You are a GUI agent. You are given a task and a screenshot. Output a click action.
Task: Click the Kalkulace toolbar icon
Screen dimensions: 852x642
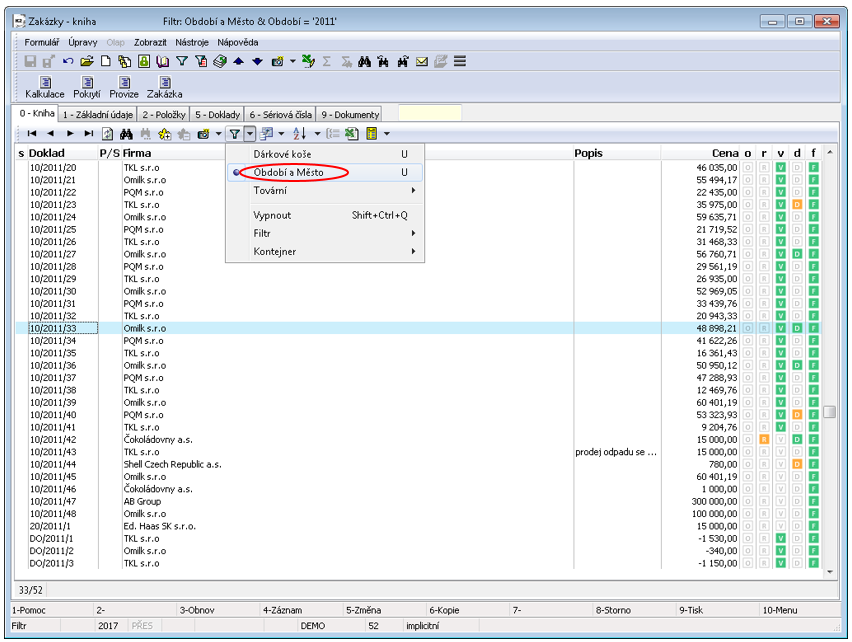coord(45,83)
